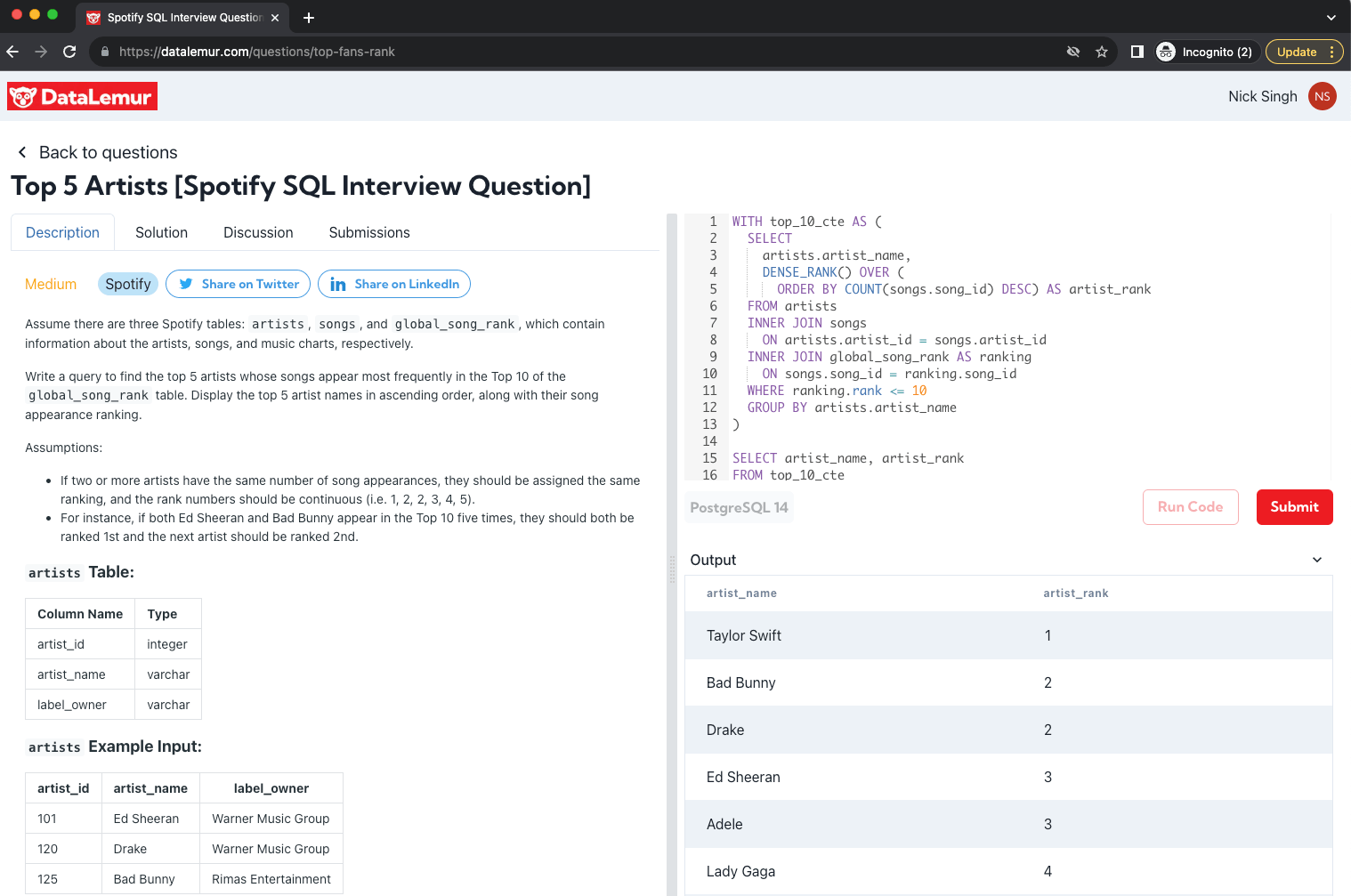Click the LinkedIn icon on share button

tap(338, 284)
